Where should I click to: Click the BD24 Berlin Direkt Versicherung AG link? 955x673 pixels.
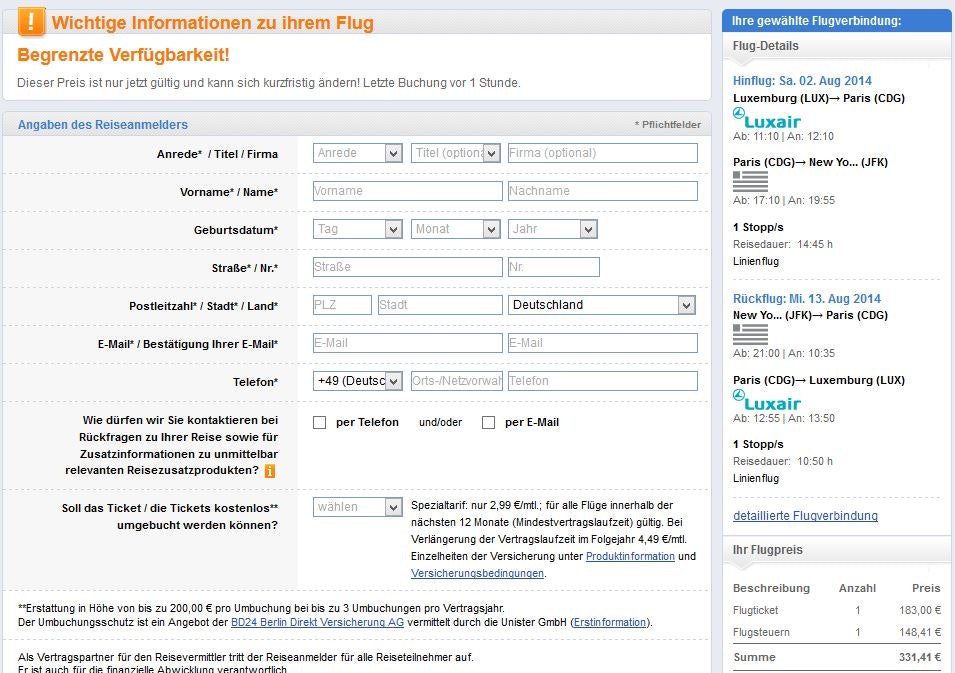pos(317,622)
